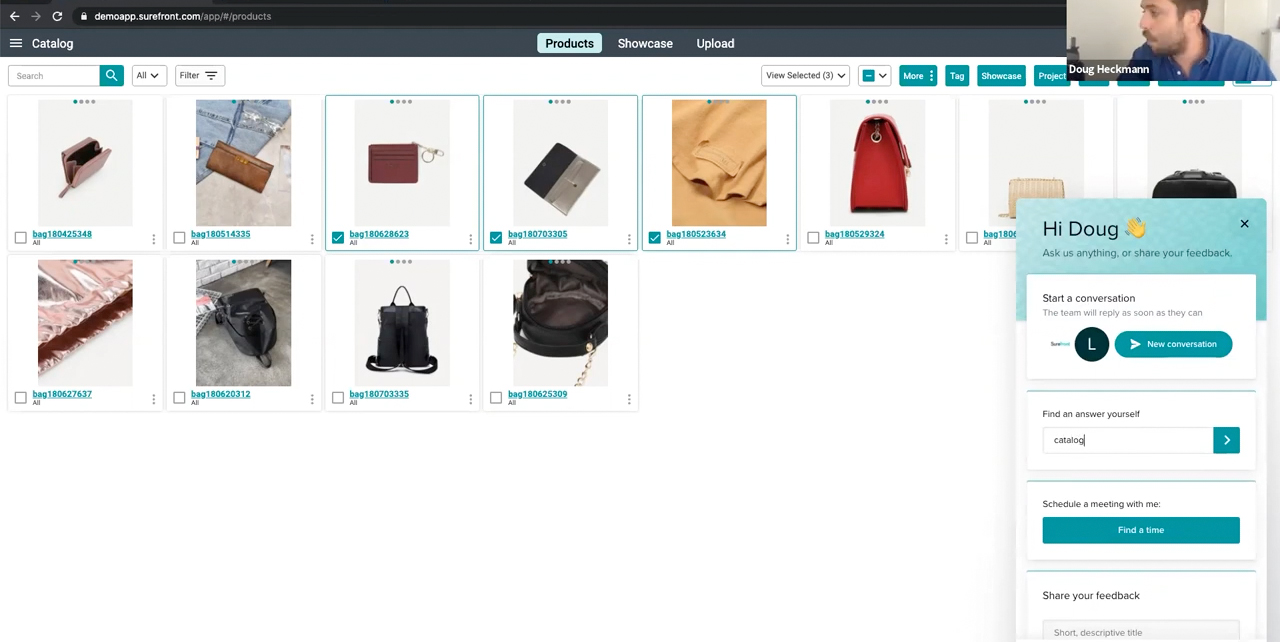Image resolution: width=1280 pixels, height=642 pixels.
Task: Open the select-all checkbox dropdown
Action: (x=881, y=75)
